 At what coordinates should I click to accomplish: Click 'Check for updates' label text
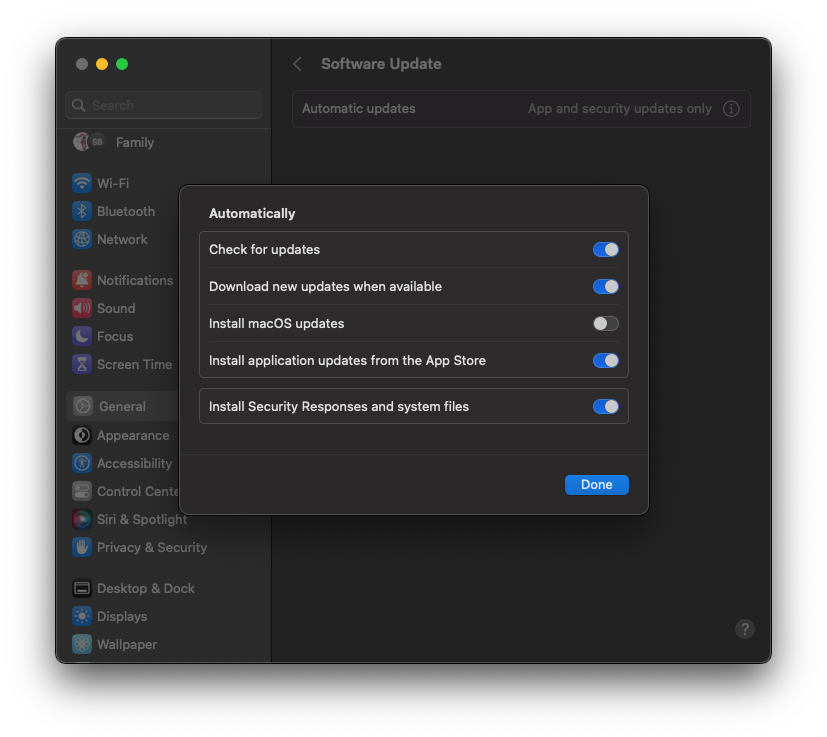(x=264, y=250)
